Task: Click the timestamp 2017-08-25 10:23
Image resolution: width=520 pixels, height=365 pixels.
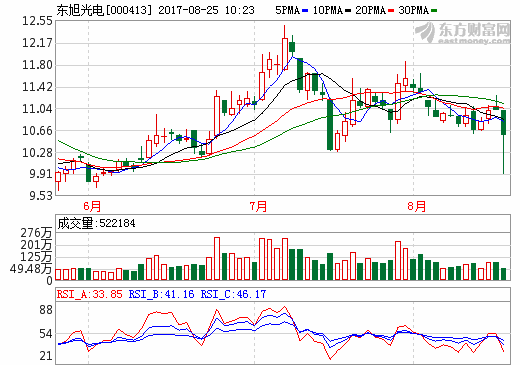Action: [x=207, y=10]
